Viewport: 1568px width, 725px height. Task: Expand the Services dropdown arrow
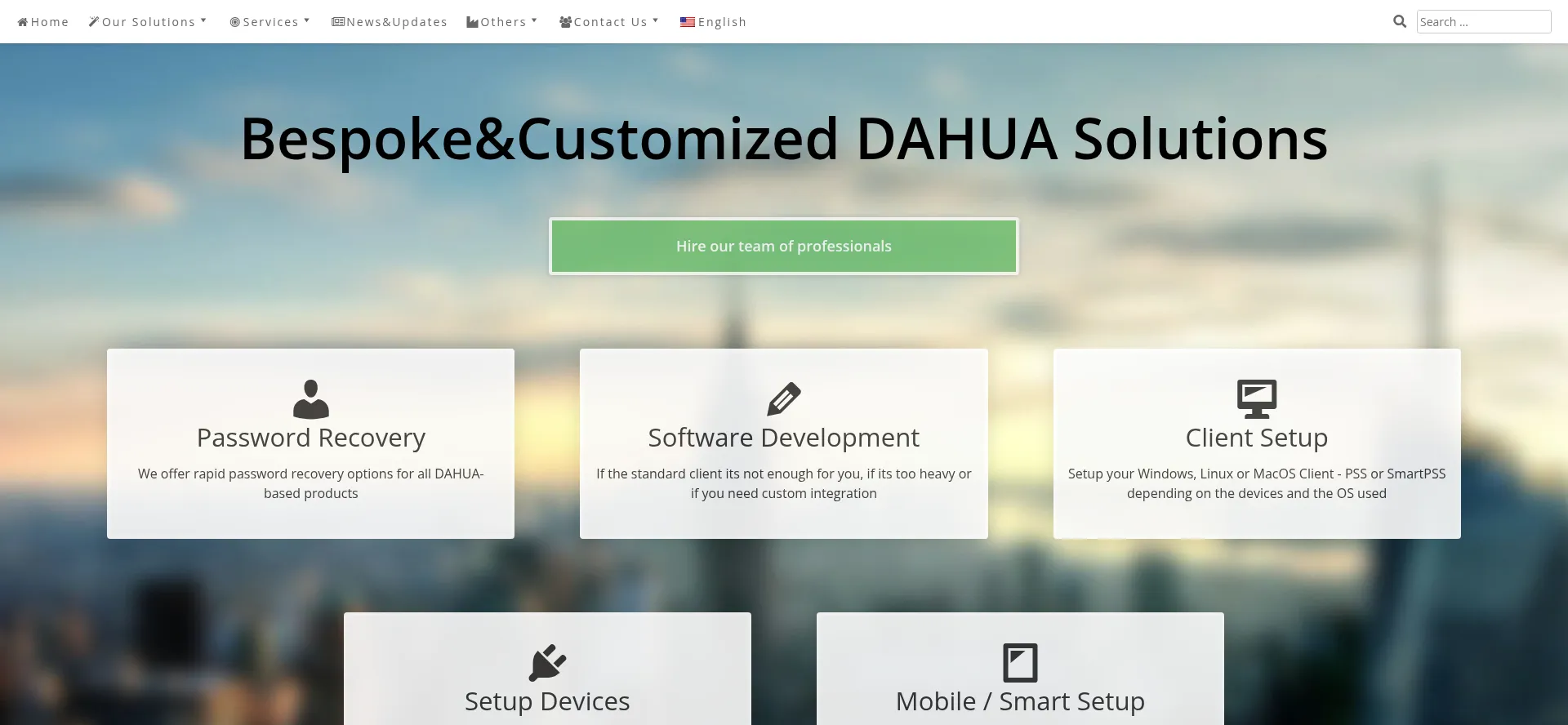(307, 20)
